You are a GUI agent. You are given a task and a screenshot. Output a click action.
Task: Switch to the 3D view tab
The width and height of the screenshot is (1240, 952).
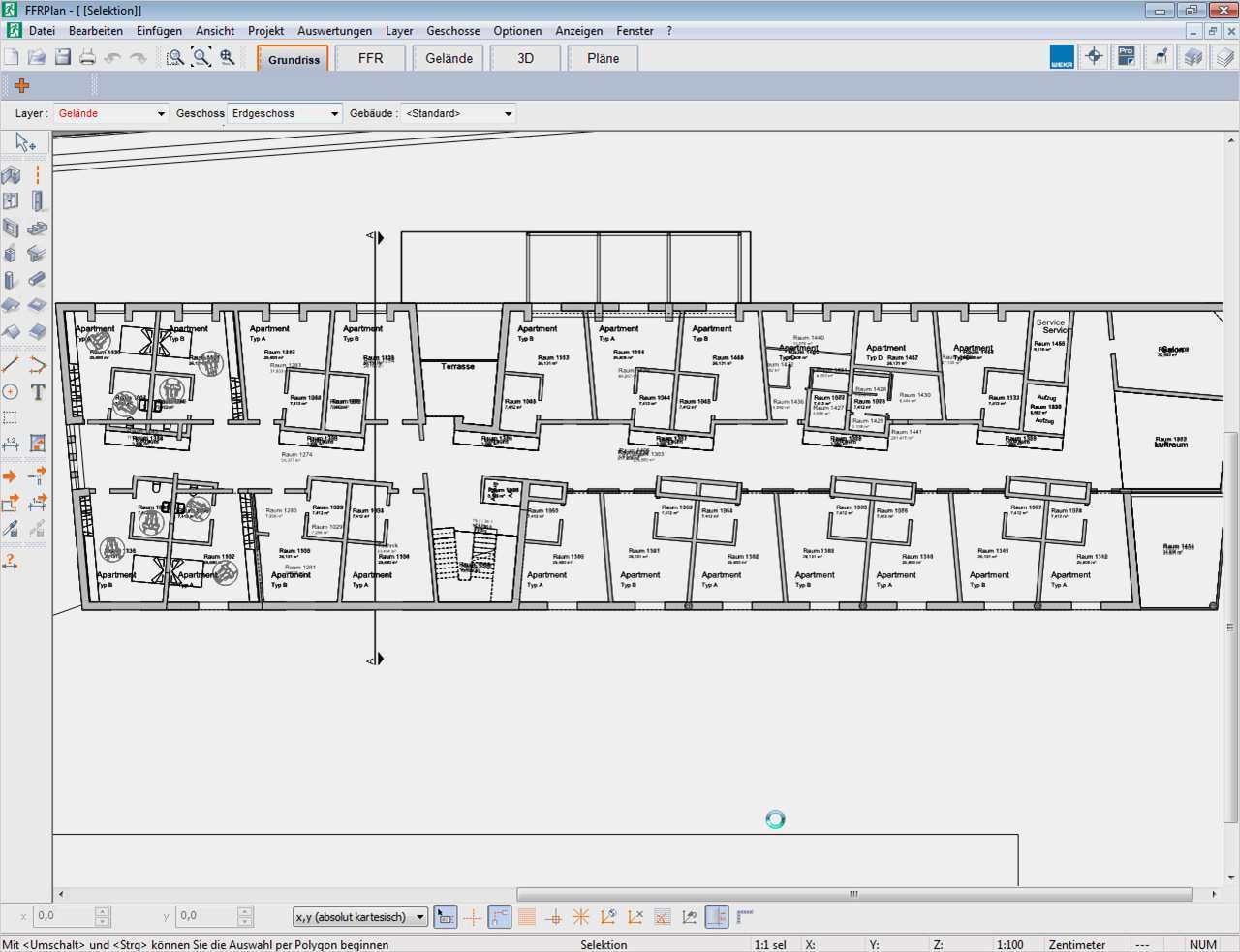526,58
